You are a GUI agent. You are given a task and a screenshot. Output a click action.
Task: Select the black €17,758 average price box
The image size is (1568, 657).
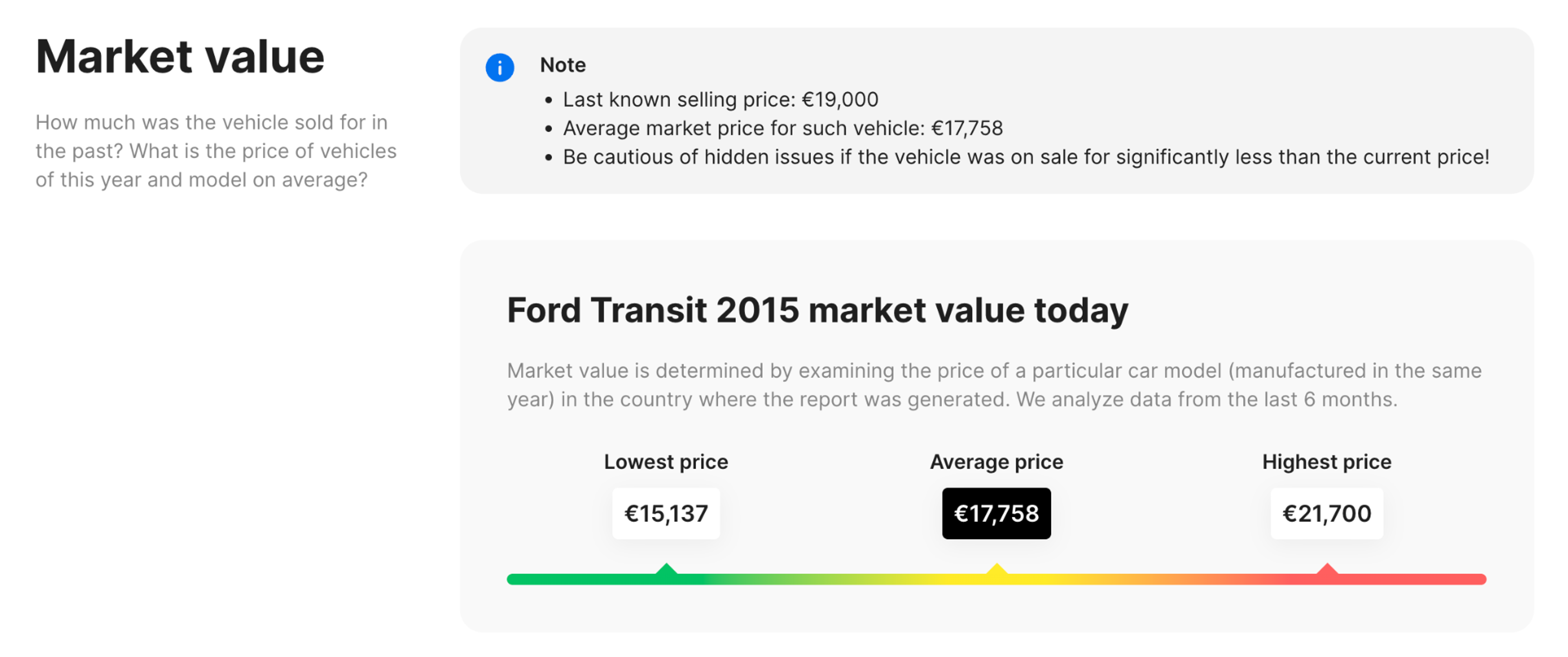[x=996, y=513]
